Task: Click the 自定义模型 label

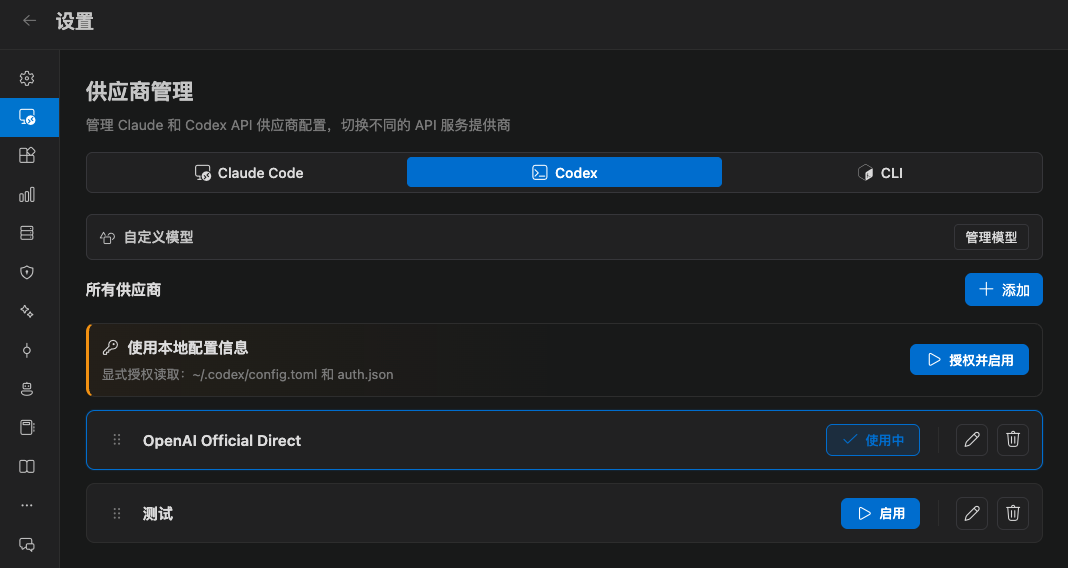Action: (158, 237)
